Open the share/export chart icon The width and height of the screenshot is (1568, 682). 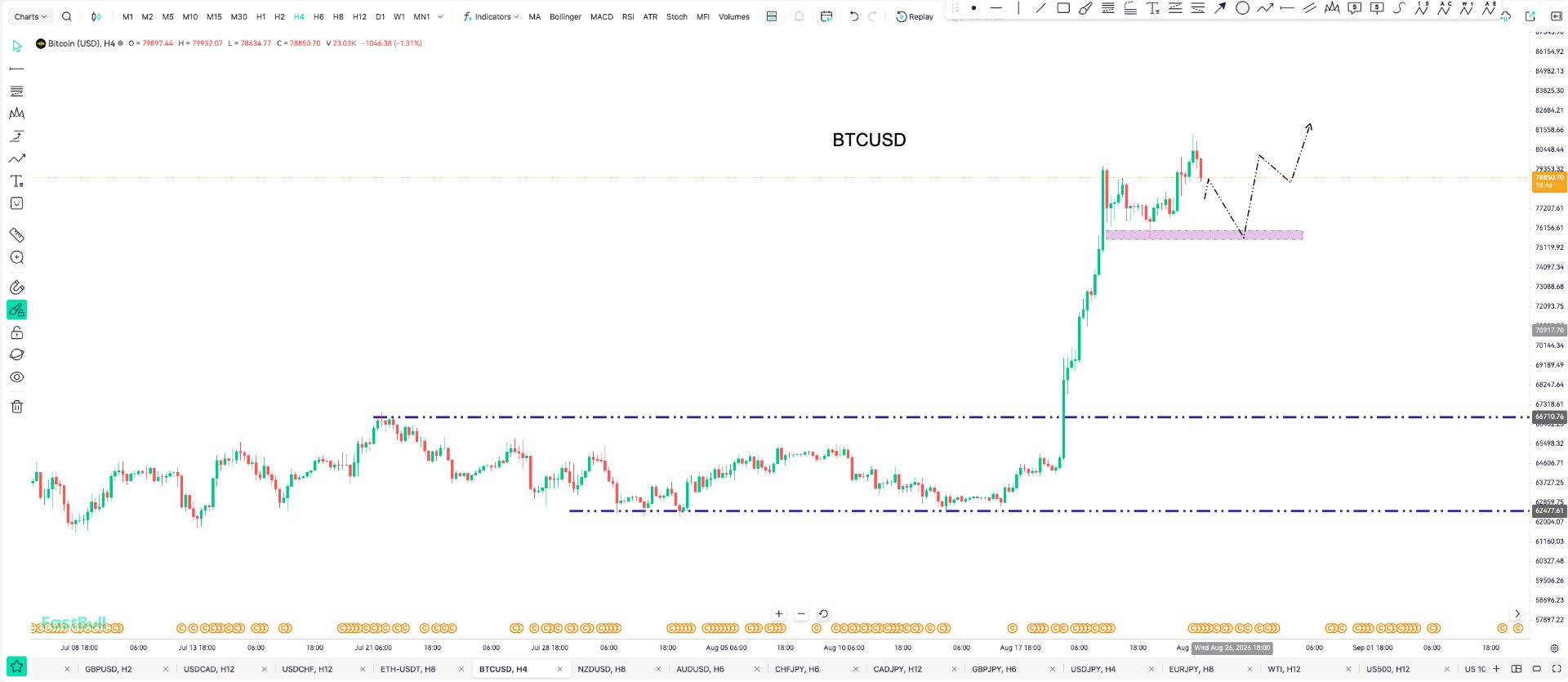click(x=1530, y=16)
